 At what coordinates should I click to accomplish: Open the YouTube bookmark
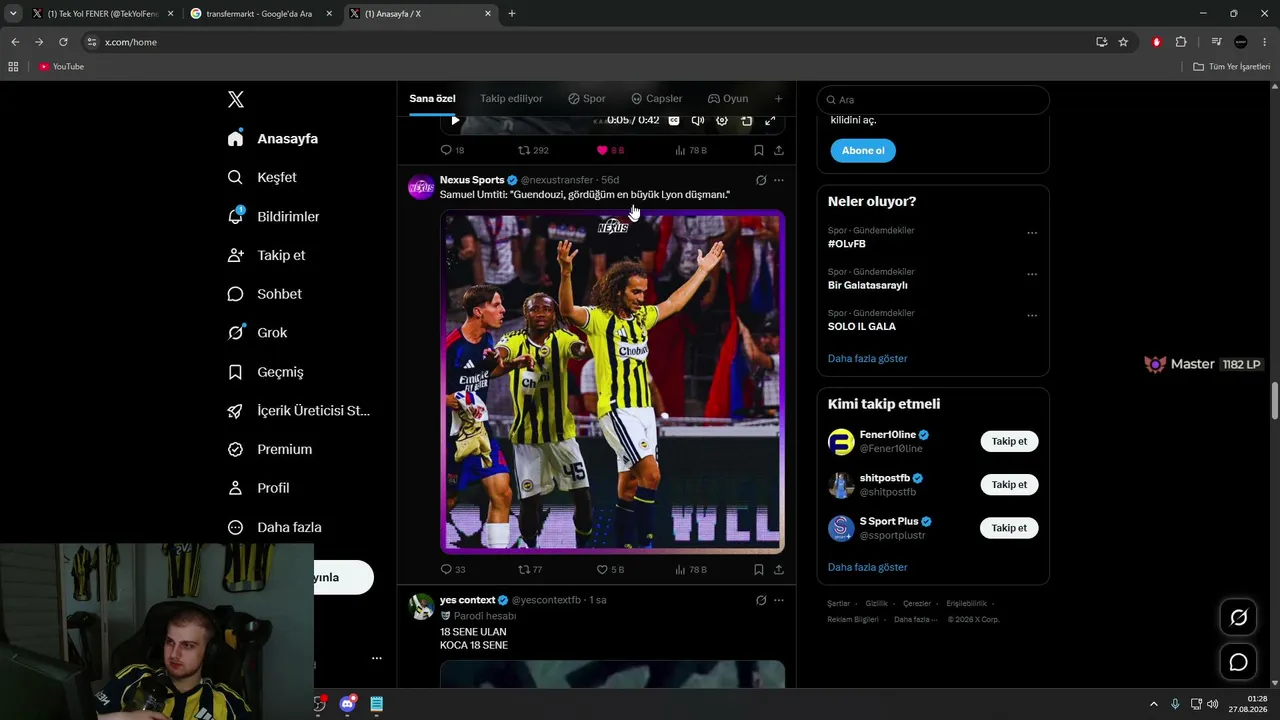(61, 67)
